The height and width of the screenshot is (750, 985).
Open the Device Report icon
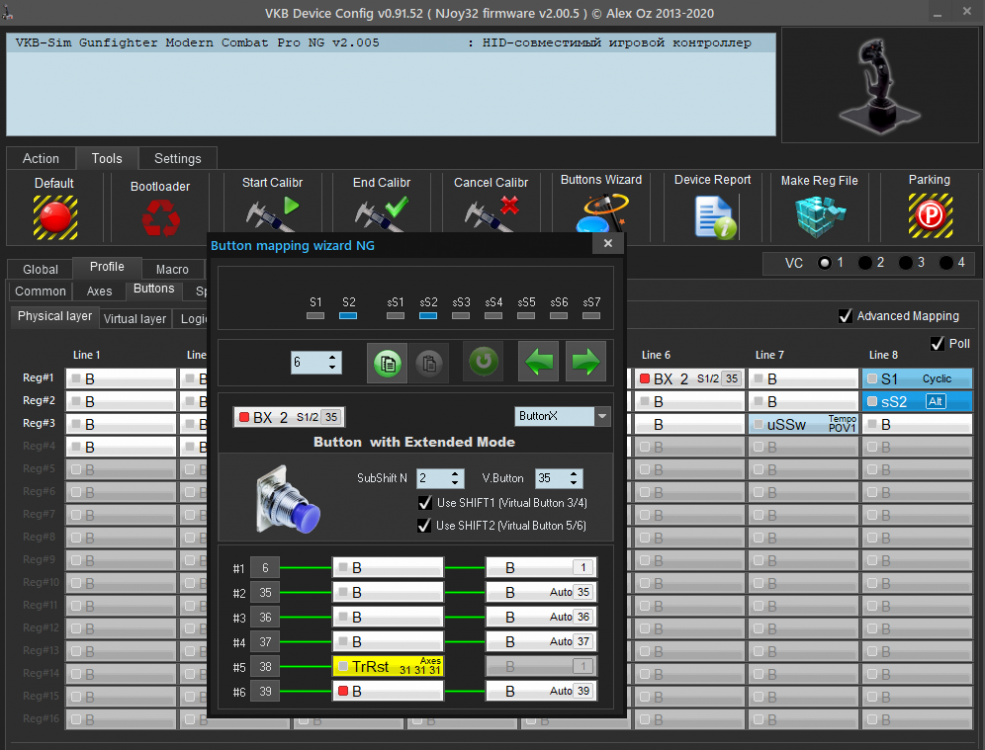(714, 216)
